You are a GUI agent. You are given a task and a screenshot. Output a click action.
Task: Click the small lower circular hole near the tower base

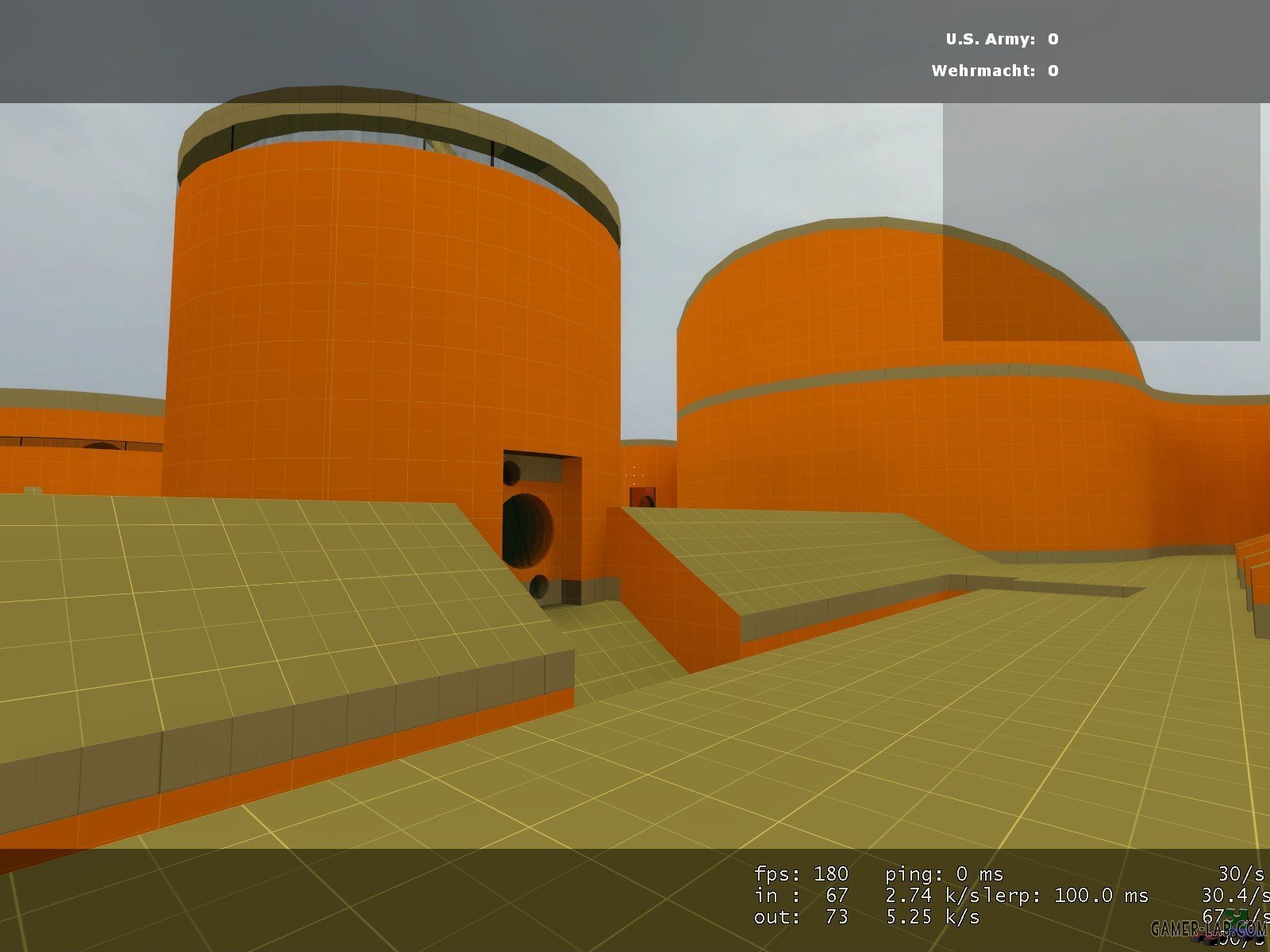click(539, 586)
